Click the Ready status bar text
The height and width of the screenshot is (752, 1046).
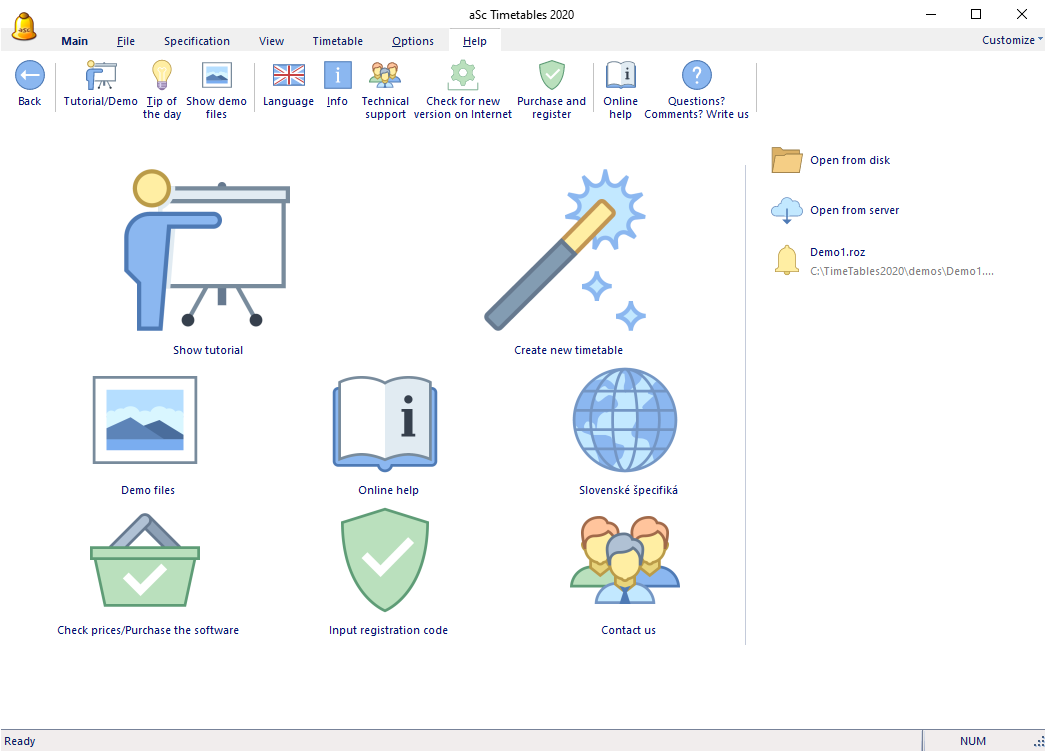pos(19,741)
